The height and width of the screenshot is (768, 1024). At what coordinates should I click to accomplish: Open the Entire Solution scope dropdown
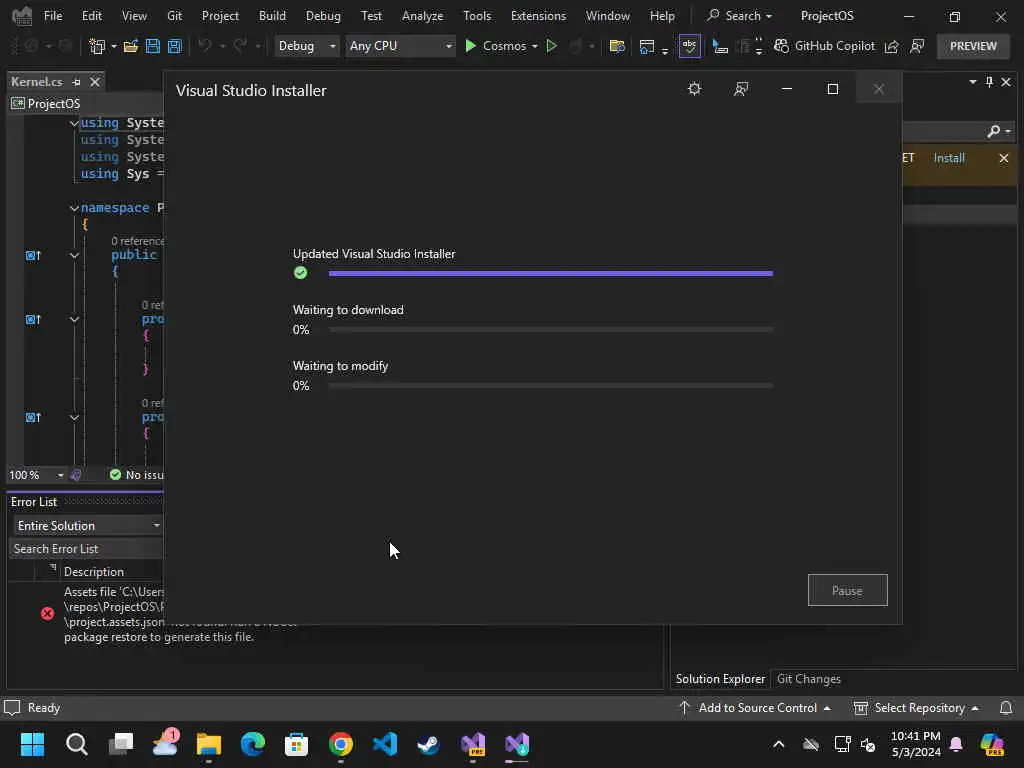[88, 526]
